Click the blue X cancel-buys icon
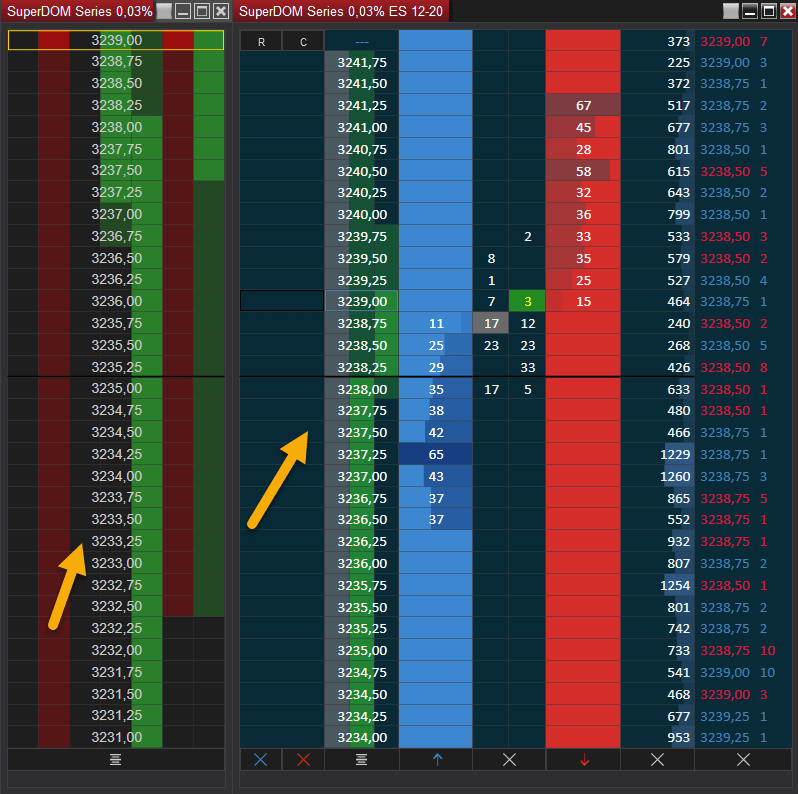Viewport: 798px width, 794px height. (260, 760)
